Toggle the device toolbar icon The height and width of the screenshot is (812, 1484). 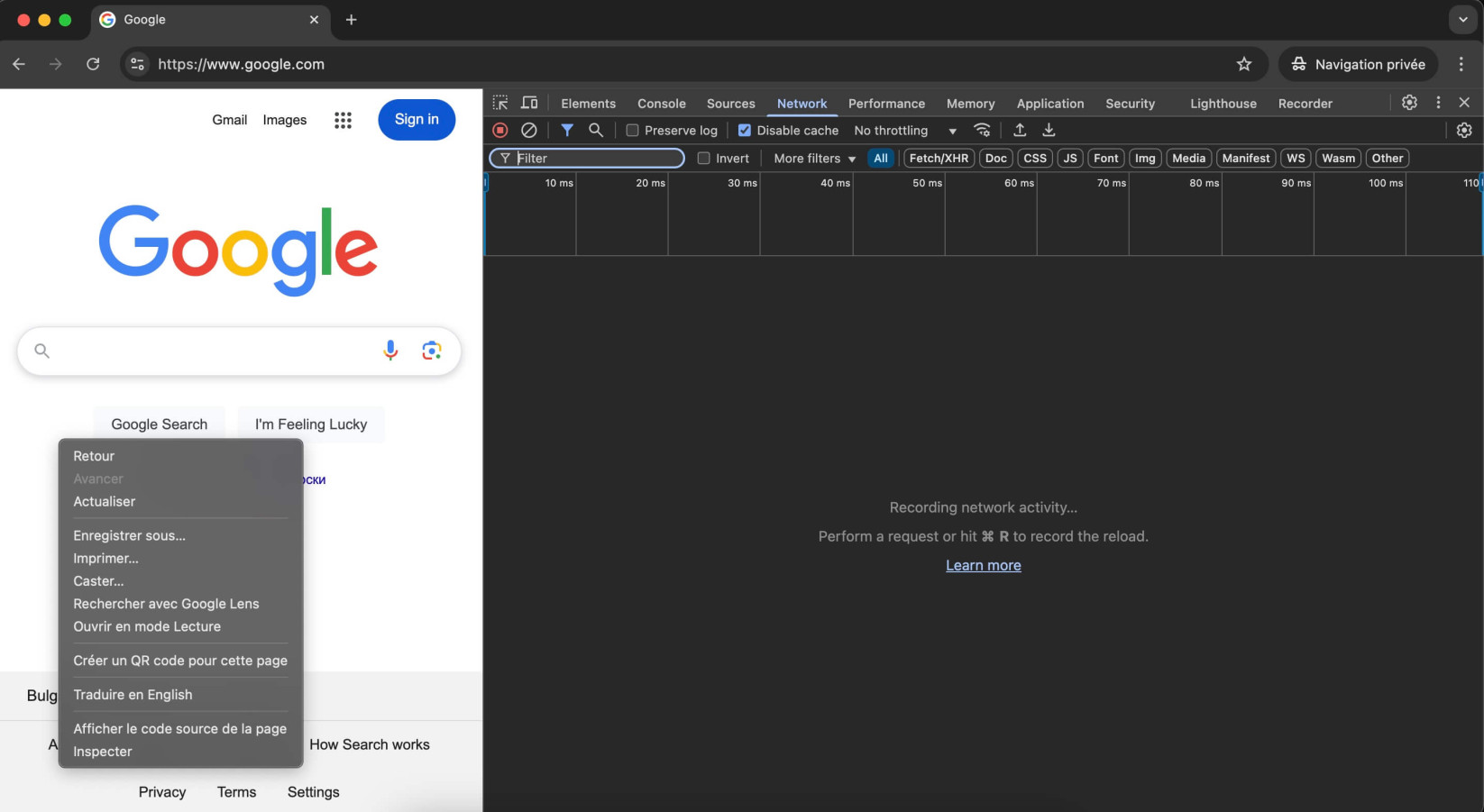click(529, 103)
